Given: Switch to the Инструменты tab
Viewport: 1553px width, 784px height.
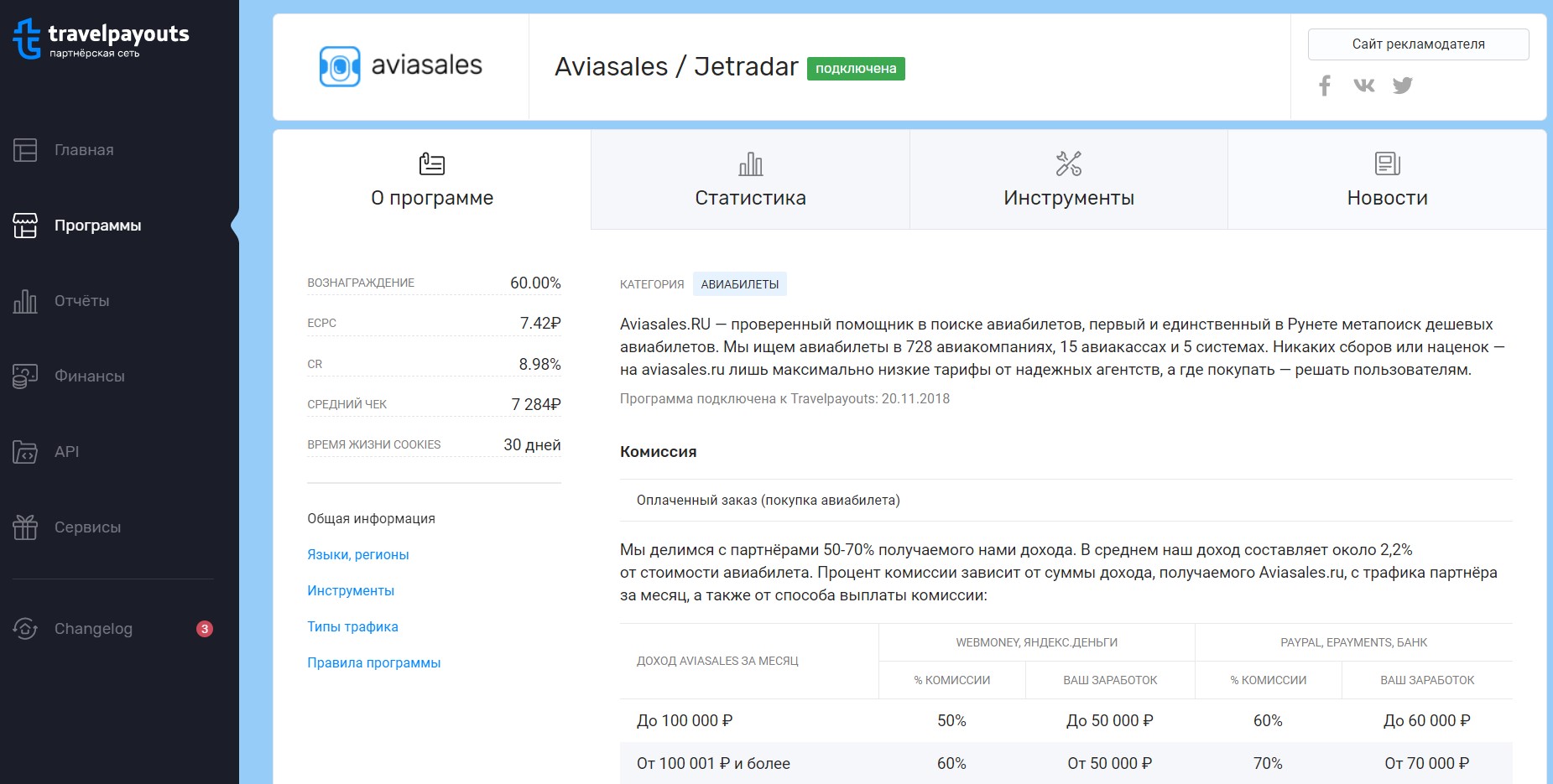Looking at the screenshot, I should pos(1068,180).
